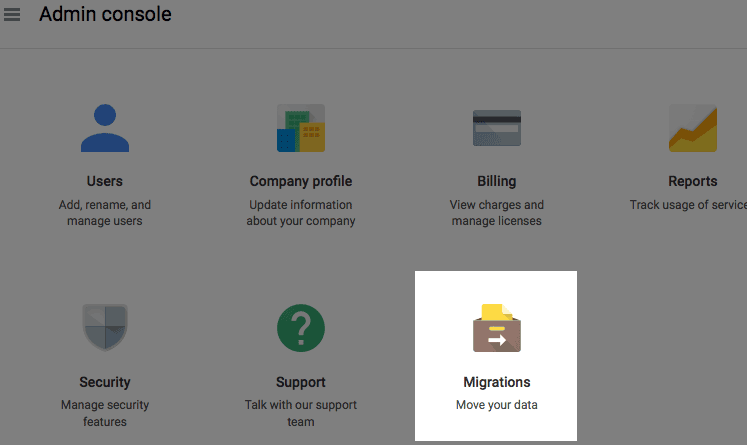This screenshot has height=445, width=747.
Task: Open the Security title link
Action: [105, 383]
